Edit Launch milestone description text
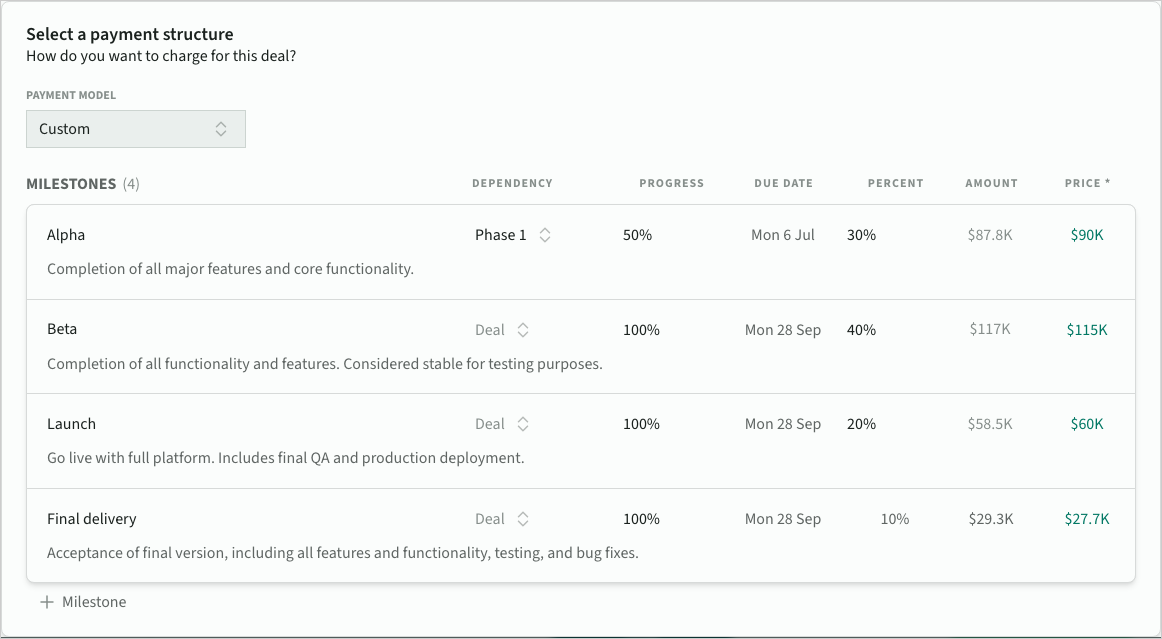The height and width of the screenshot is (639, 1162). coord(285,458)
